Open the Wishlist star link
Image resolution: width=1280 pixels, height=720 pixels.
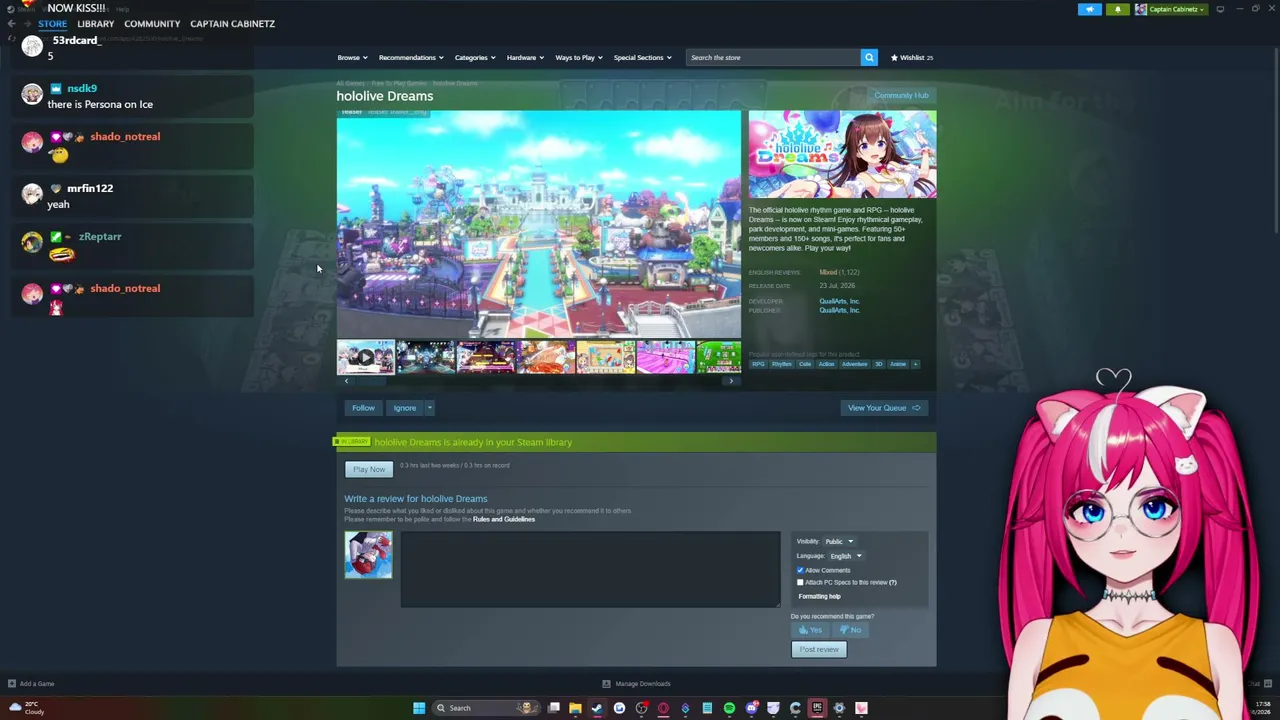pos(912,57)
